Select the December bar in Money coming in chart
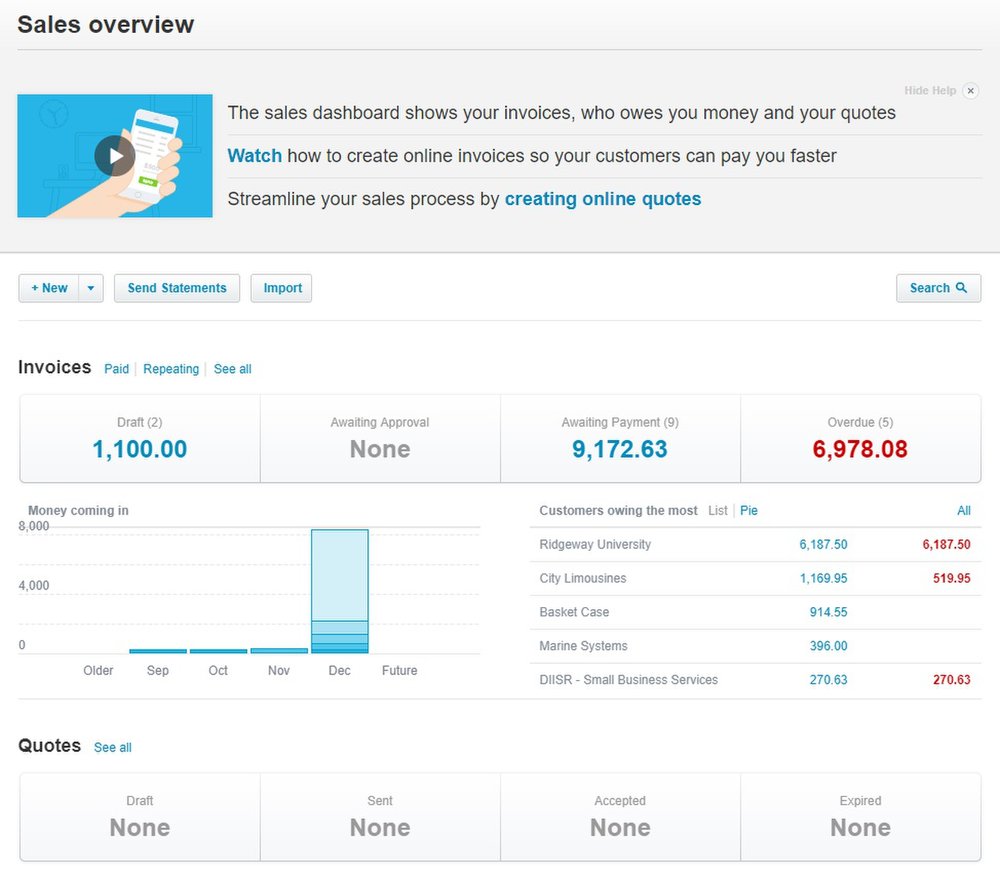 point(339,590)
